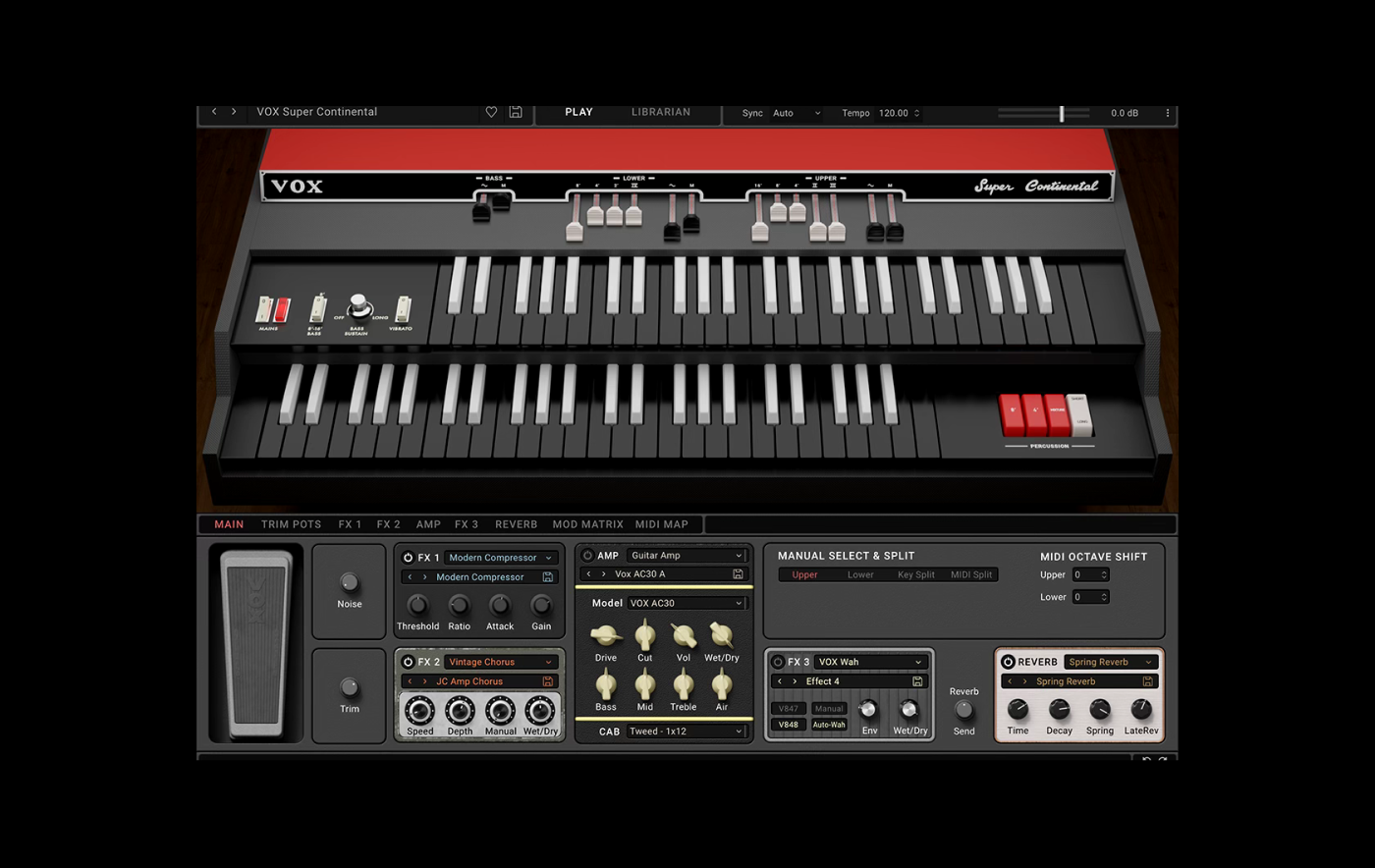Image resolution: width=1375 pixels, height=868 pixels.
Task: Go to the previous instrument preset
Action: click(214, 112)
